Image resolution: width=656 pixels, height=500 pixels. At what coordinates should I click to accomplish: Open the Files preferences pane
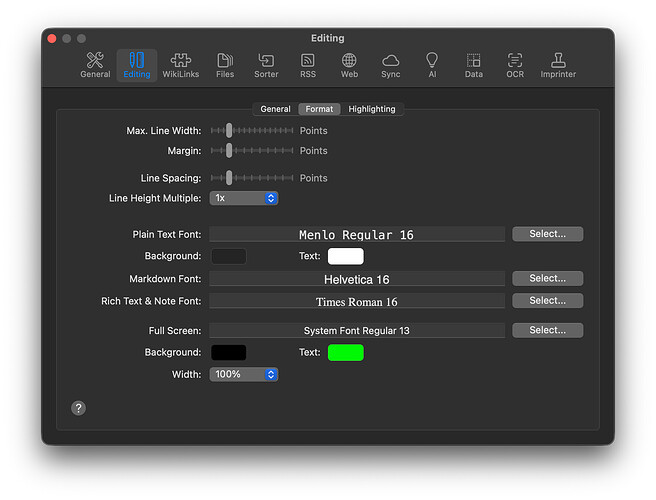pos(225,65)
